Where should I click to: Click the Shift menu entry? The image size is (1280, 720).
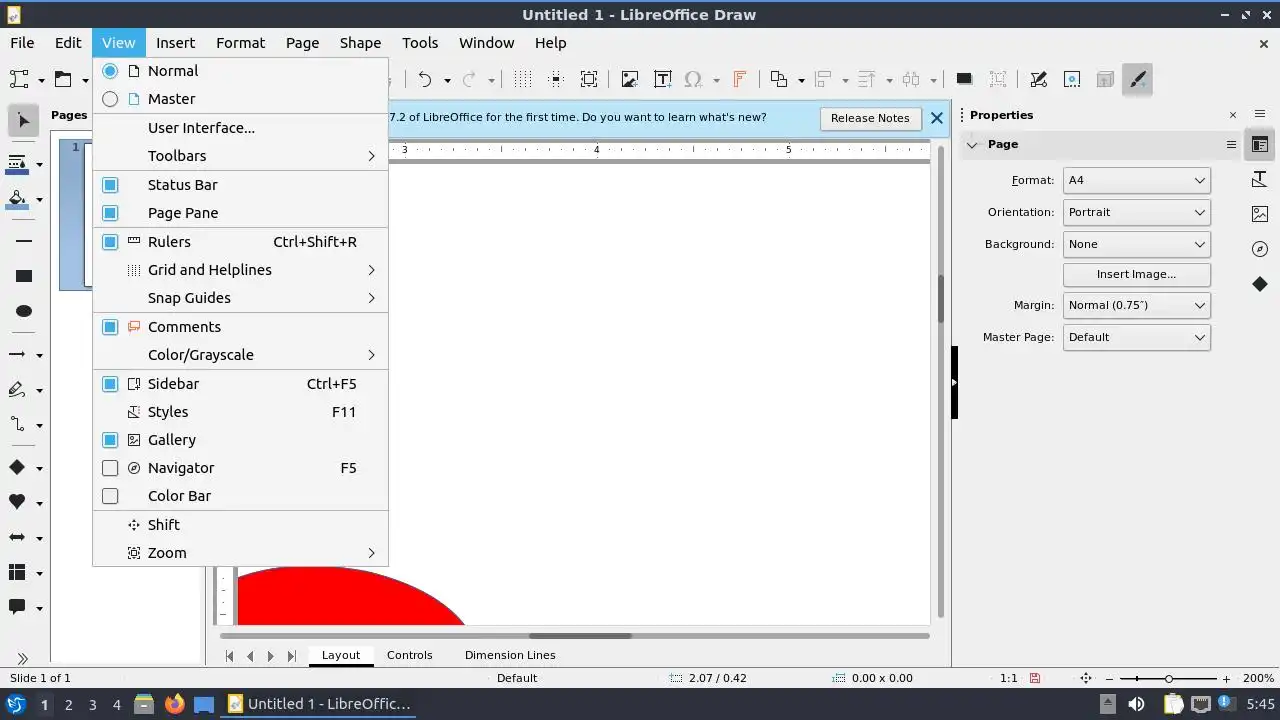pos(240,525)
